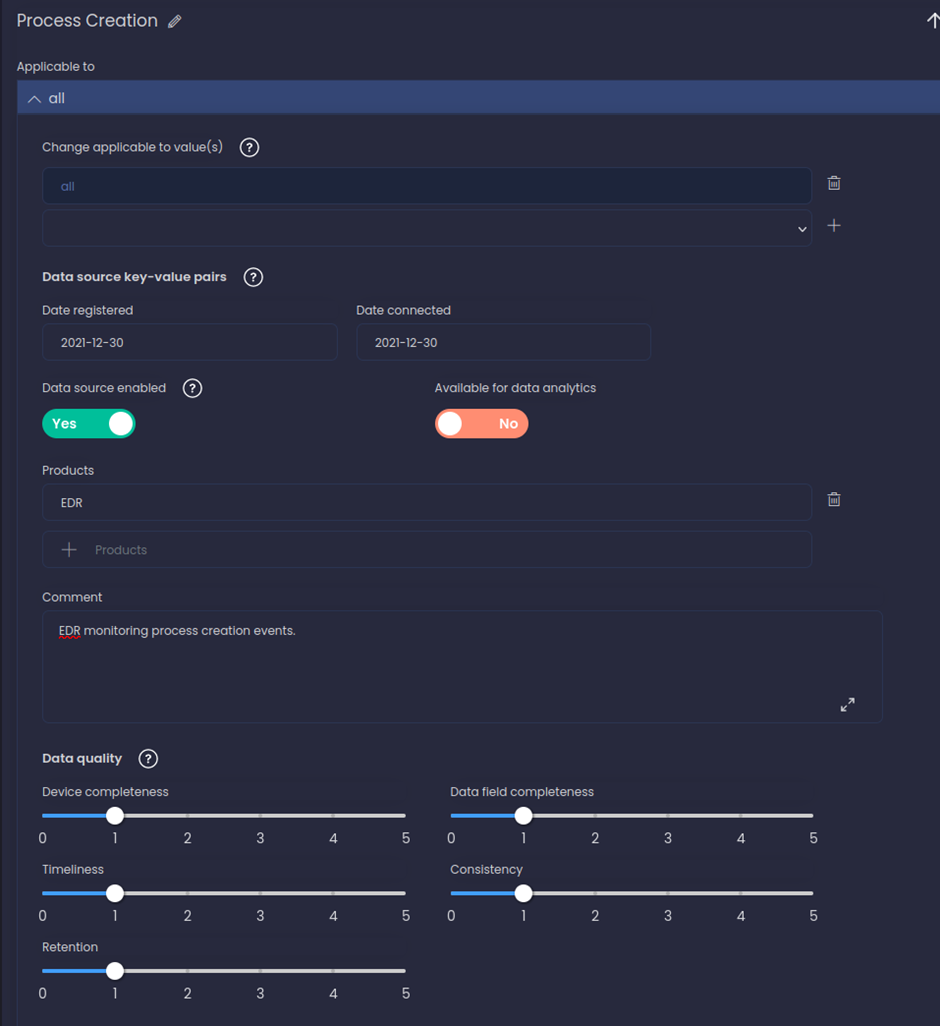Delete the 'all' value using trash icon
Viewport: 940px width, 1026px height.
(834, 183)
